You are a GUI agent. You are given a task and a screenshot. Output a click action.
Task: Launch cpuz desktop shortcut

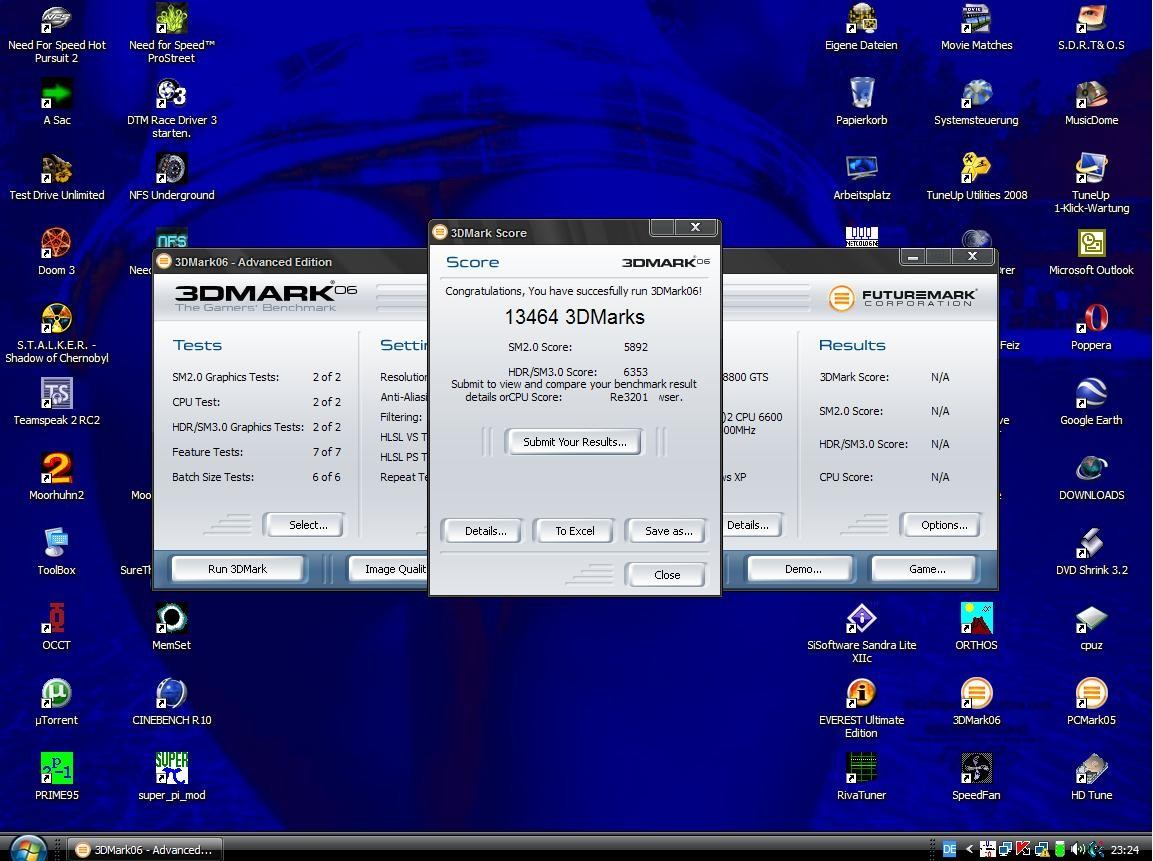pos(1091,628)
